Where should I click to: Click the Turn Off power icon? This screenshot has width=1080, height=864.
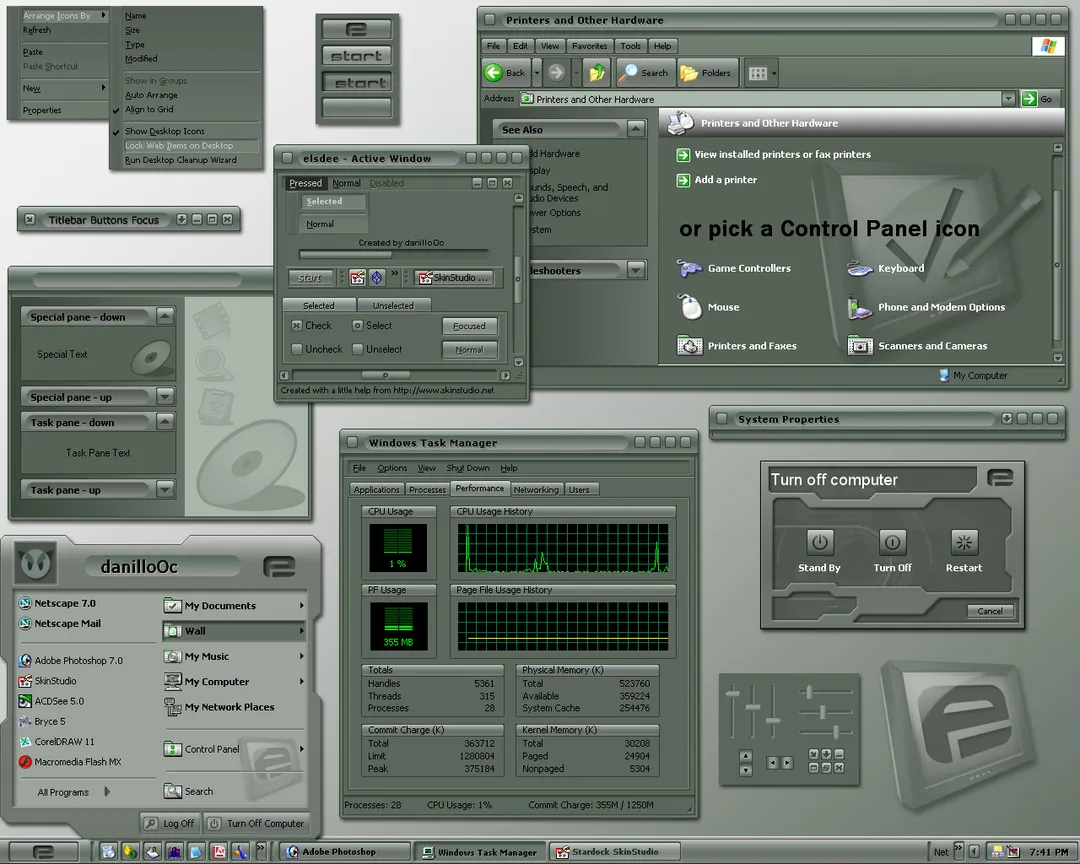point(892,542)
